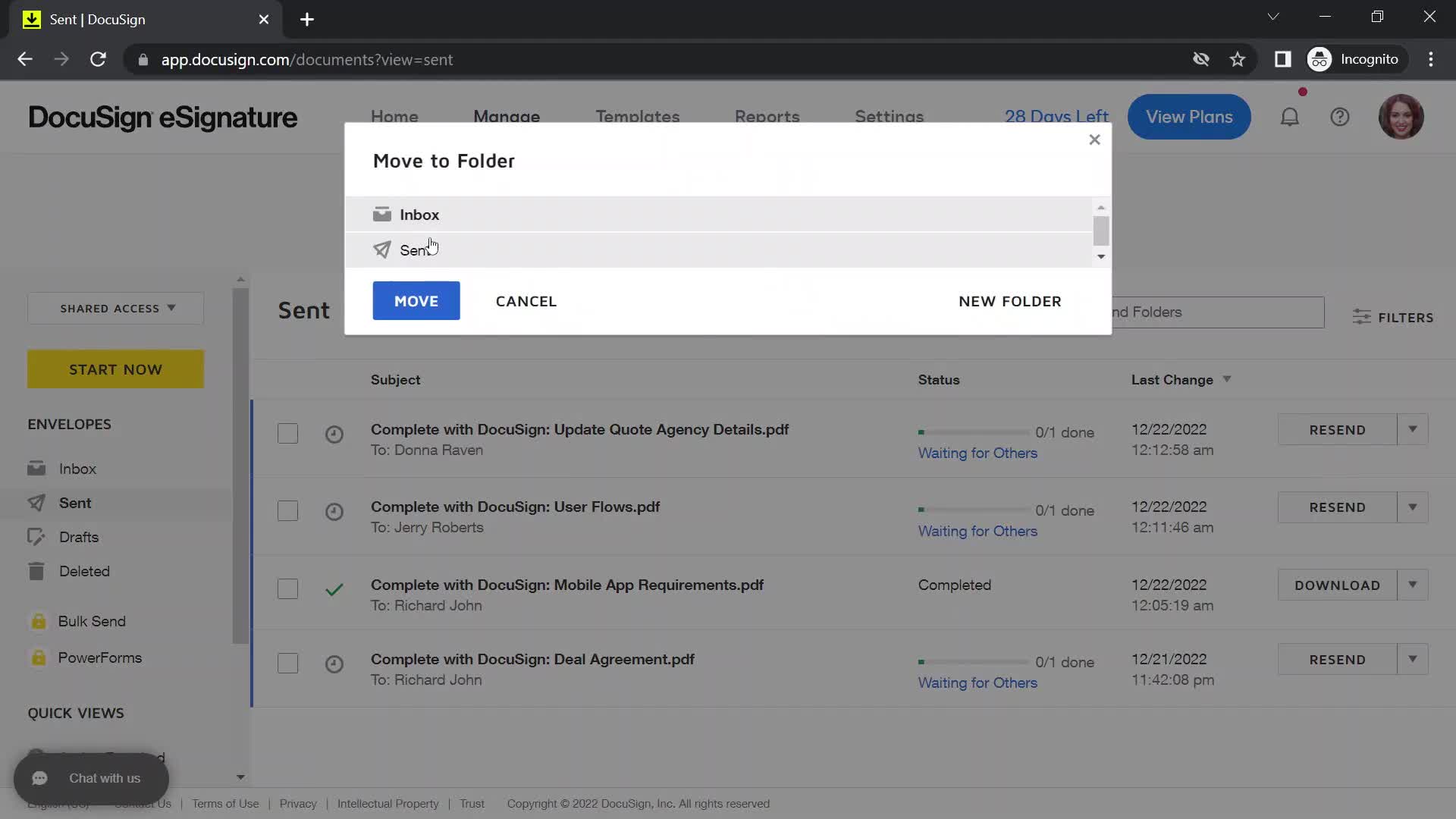This screenshot has width=1456, height=819.
Task: Click the Deleted trash sidebar icon
Action: (x=36, y=571)
